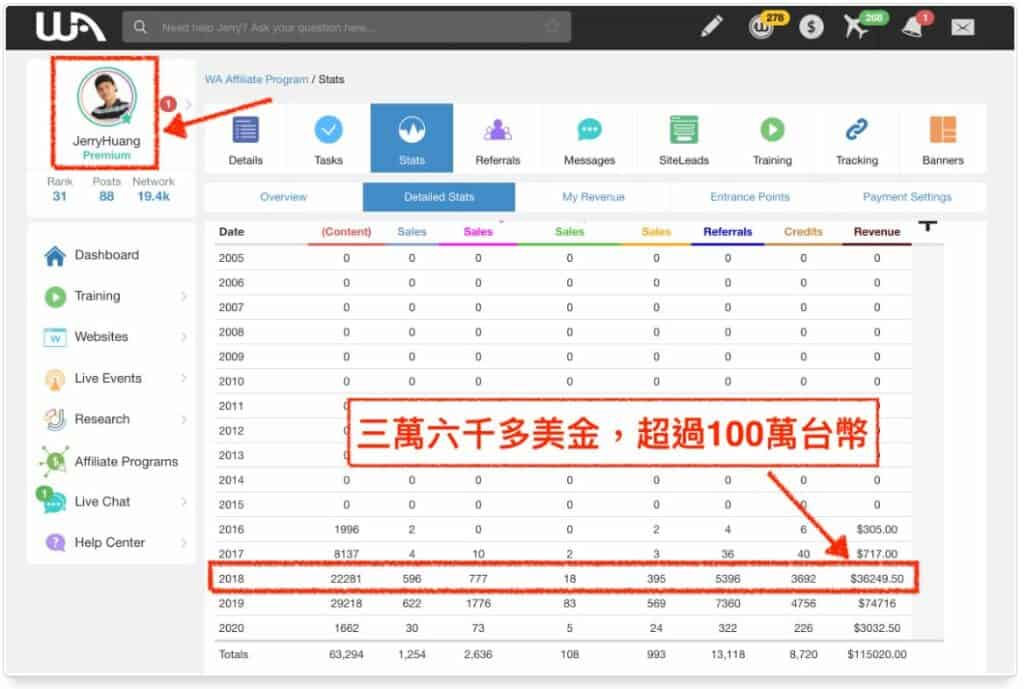Click the Live Chat bubbles icon
1024x689 pixels.
(x=52, y=501)
